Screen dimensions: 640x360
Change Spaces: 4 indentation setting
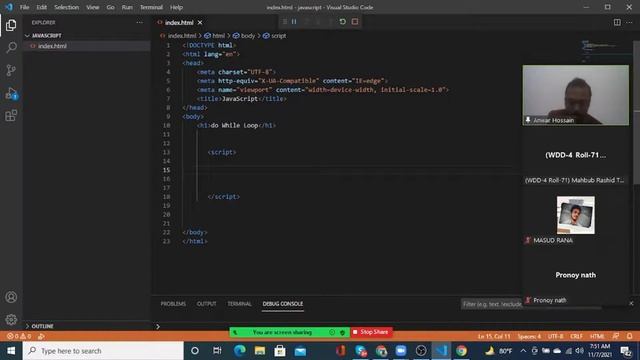click(x=529, y=336)
